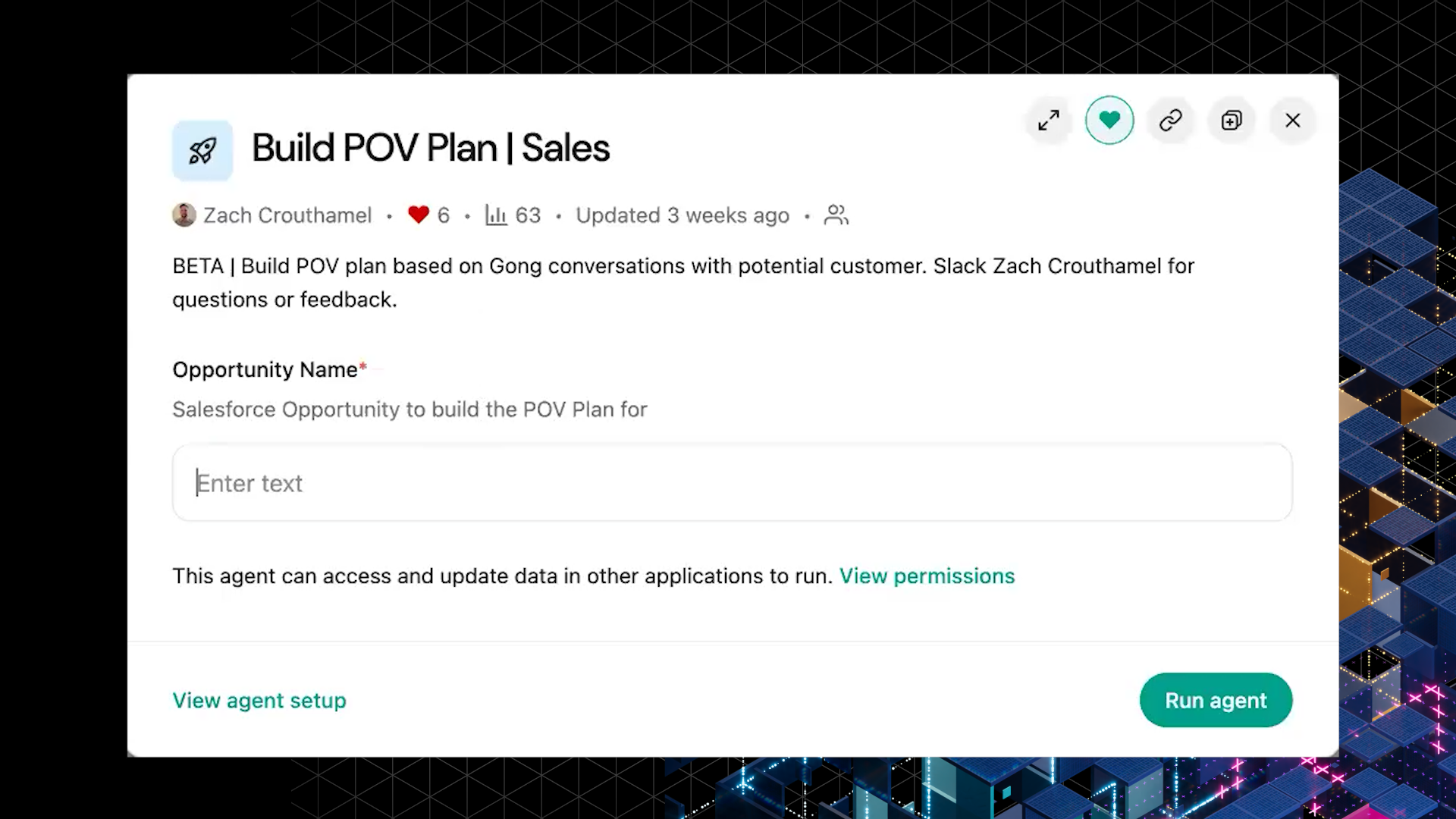Duplicate the agent using the copy-plus icon
Screen dimensions: 1456x819
(1232, 120)
